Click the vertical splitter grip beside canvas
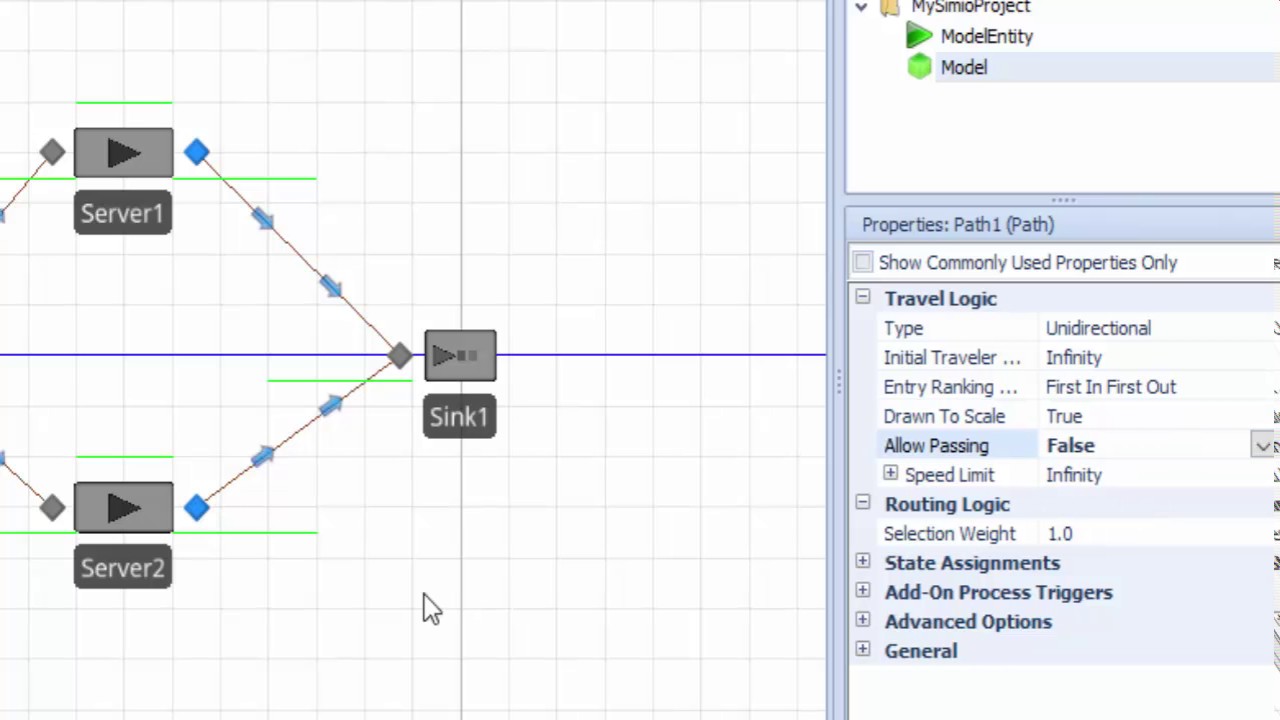Screen dimensions: 1280x720 838,382
